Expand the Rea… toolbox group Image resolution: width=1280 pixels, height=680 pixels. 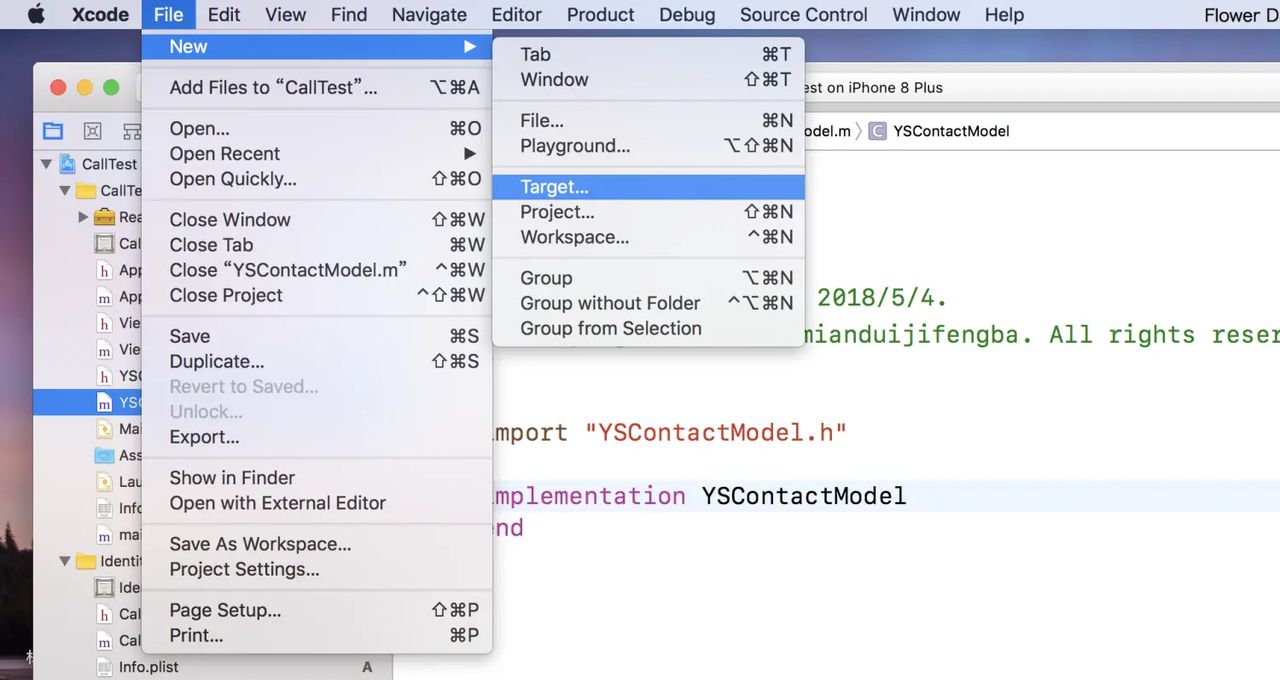[x=84, y=217]
